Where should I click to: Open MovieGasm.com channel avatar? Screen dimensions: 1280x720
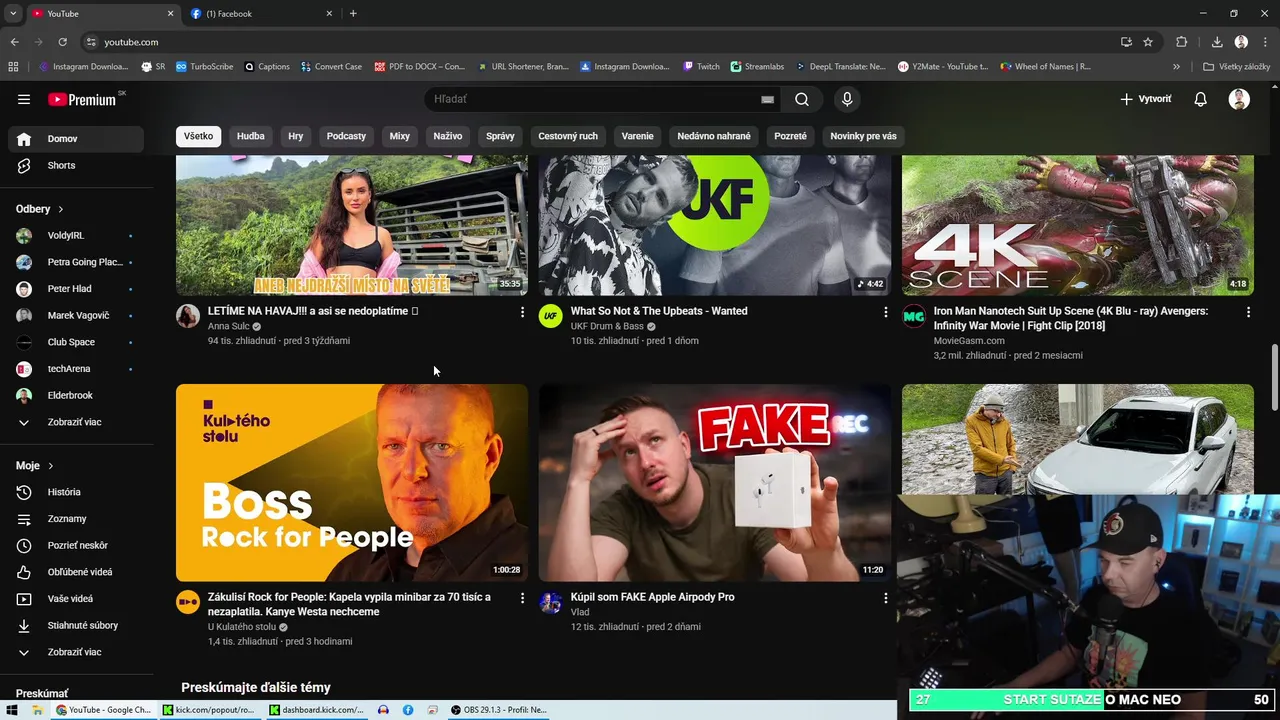pyautogui.click(x=914, y=317)
